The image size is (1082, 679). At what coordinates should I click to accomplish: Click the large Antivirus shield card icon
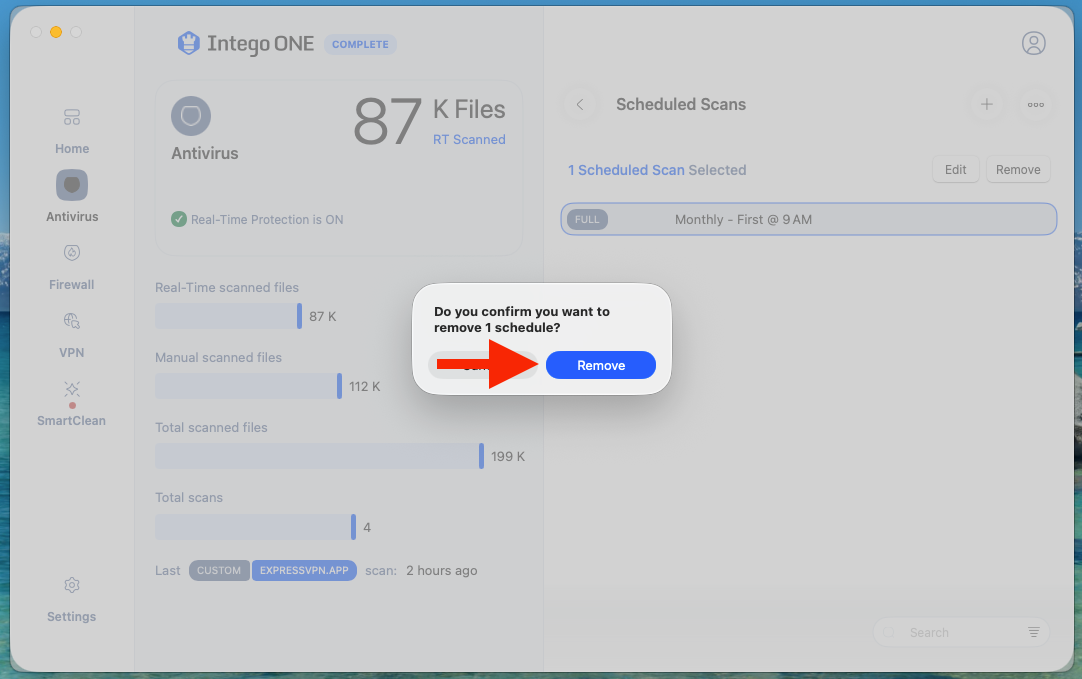(x=191, y=116)
